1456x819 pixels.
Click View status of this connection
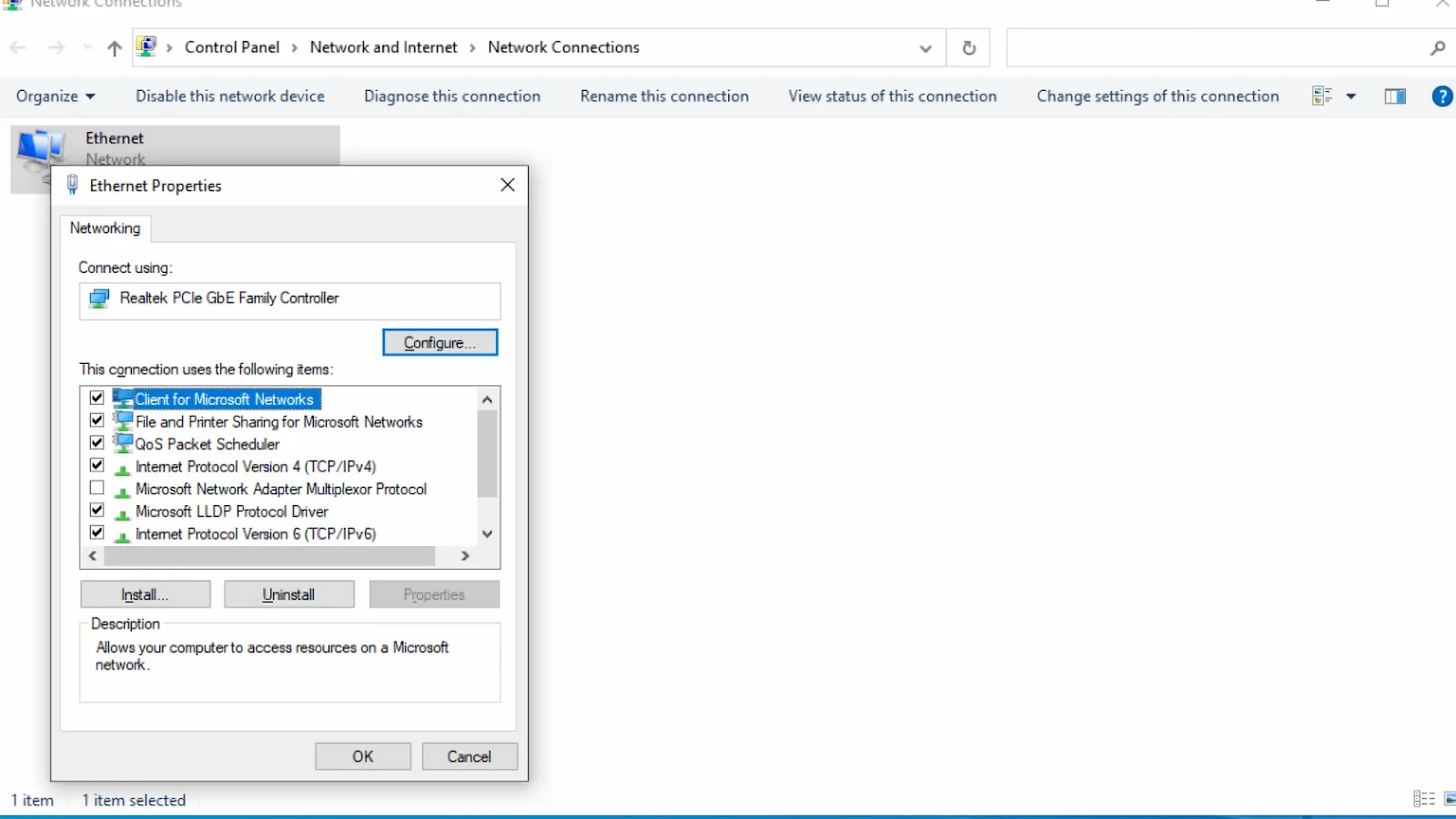click(x=893, y=96)
